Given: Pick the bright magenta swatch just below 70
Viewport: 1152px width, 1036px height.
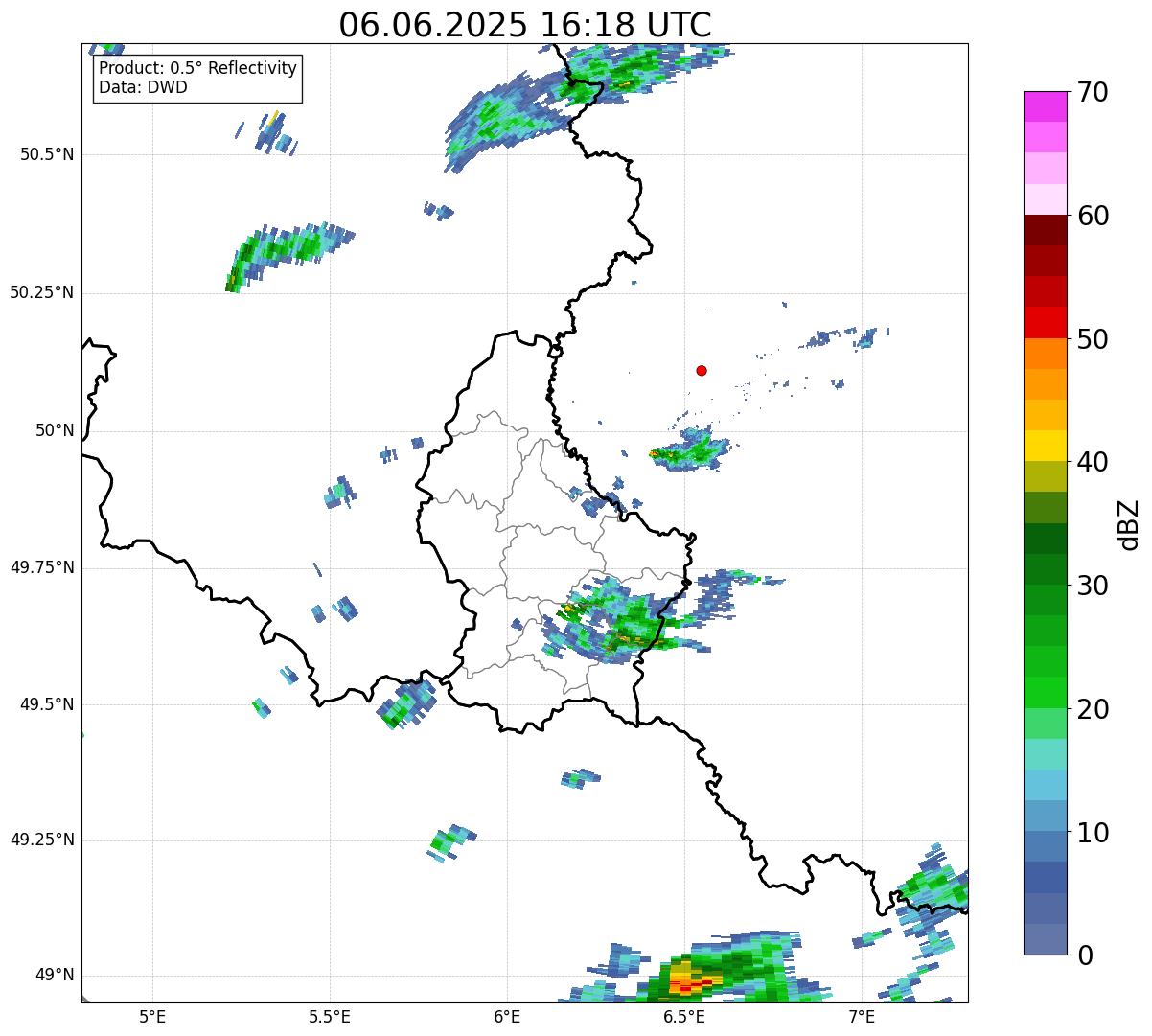Looking at the screenshot, I should pyautogui.click(x=1046, y=106).
